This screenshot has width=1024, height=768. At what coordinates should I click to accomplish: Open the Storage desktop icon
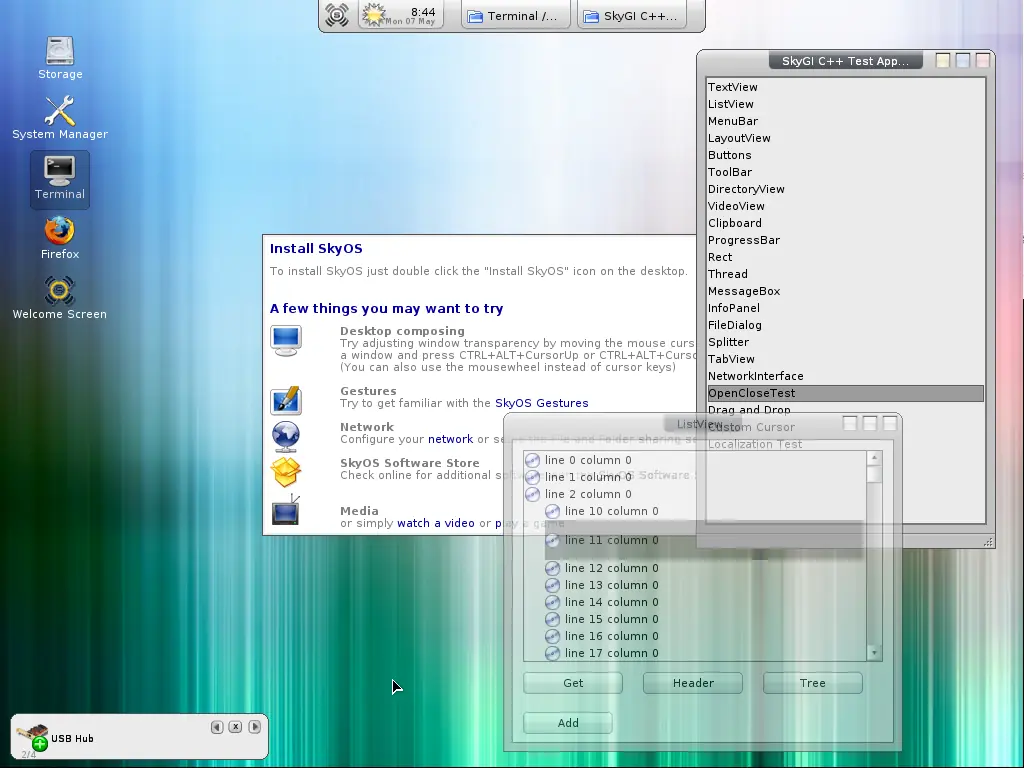(x=60, y=51)
